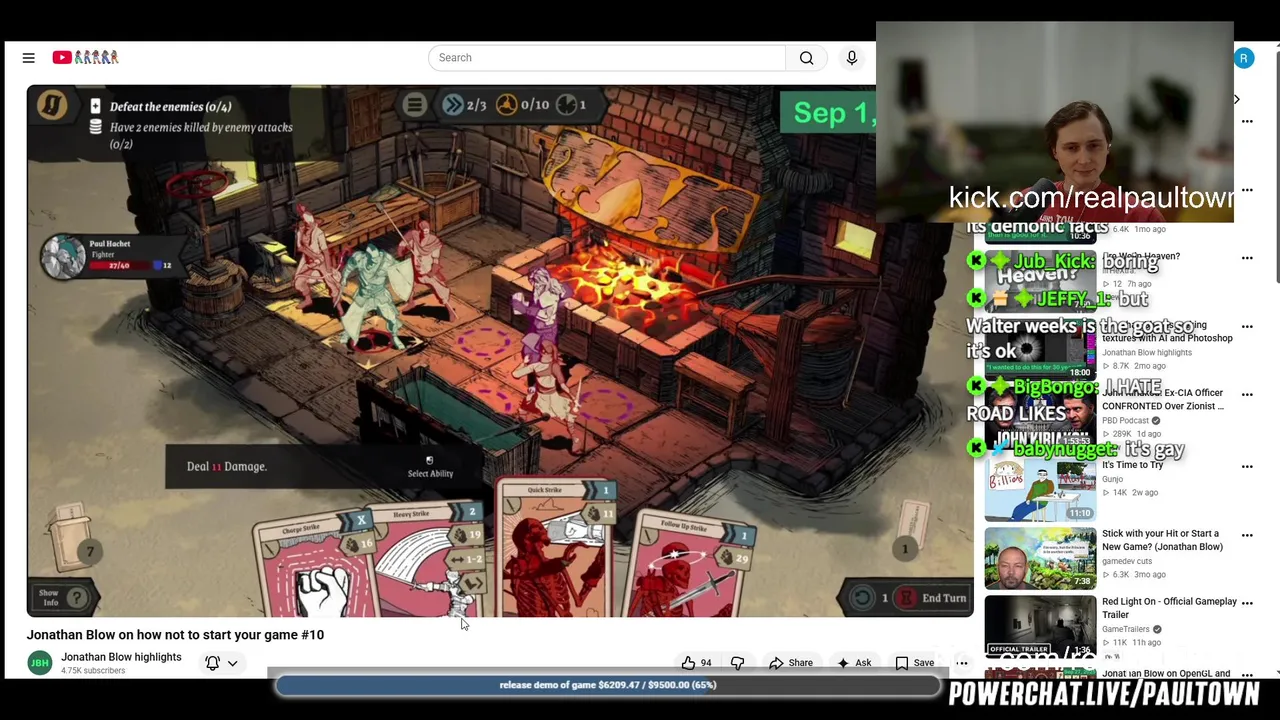Viewport: 1280px width, 720px height.
Task: Go to YouTube home via the logo
Action: 86,58
